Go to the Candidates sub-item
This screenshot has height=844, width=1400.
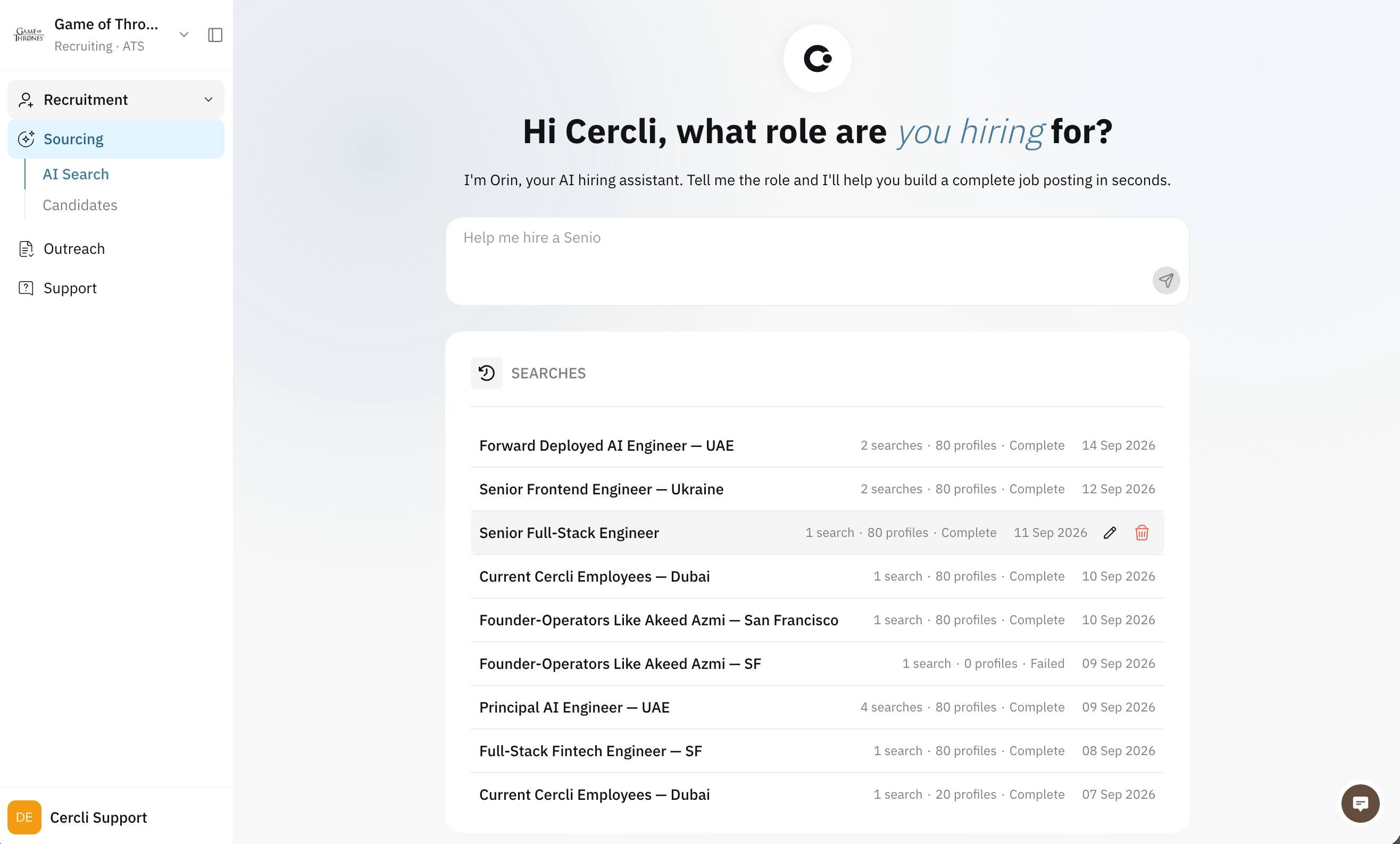[x=80, y=205]
